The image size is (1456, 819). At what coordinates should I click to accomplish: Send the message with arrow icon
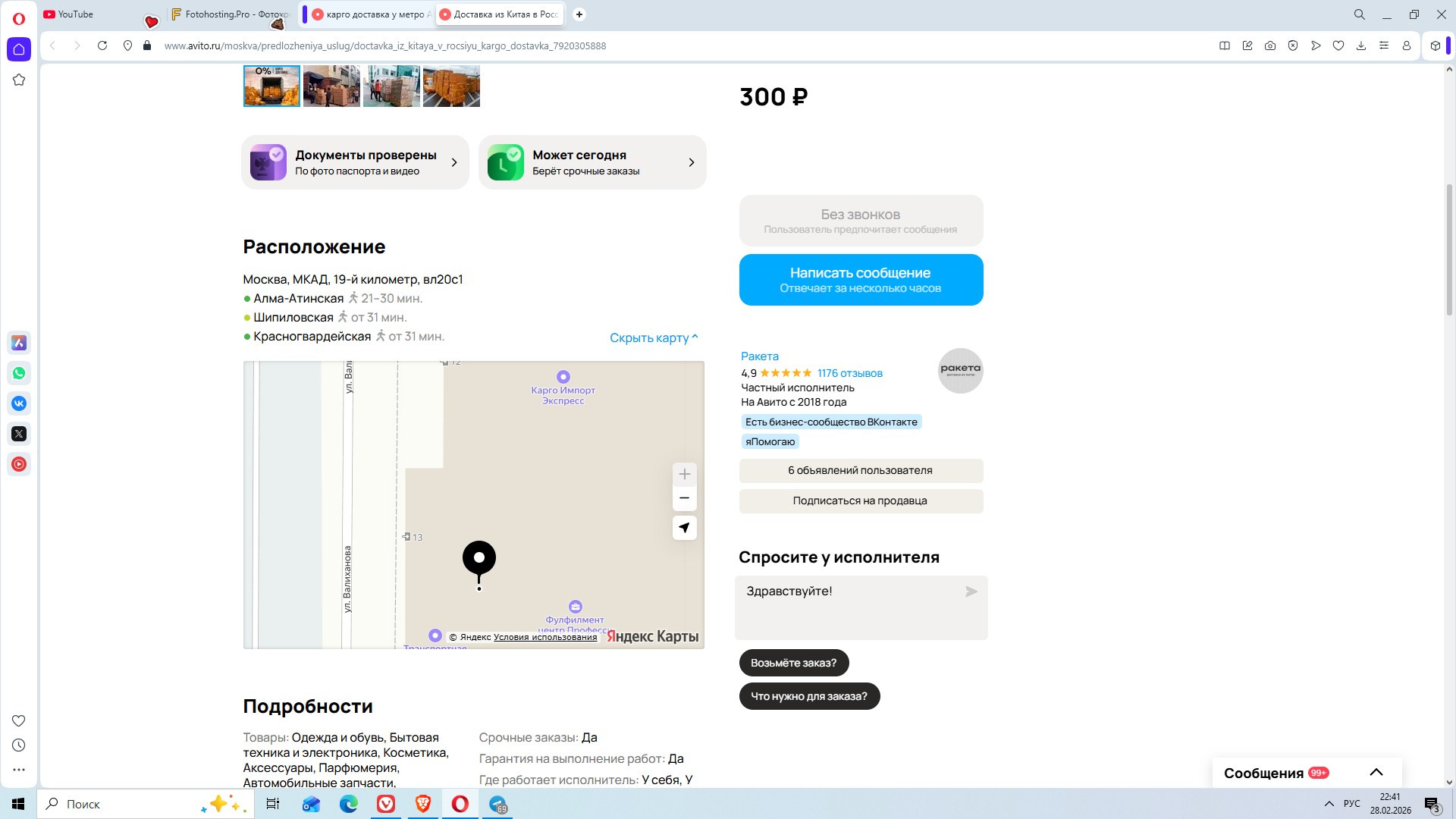pos(971,591)
